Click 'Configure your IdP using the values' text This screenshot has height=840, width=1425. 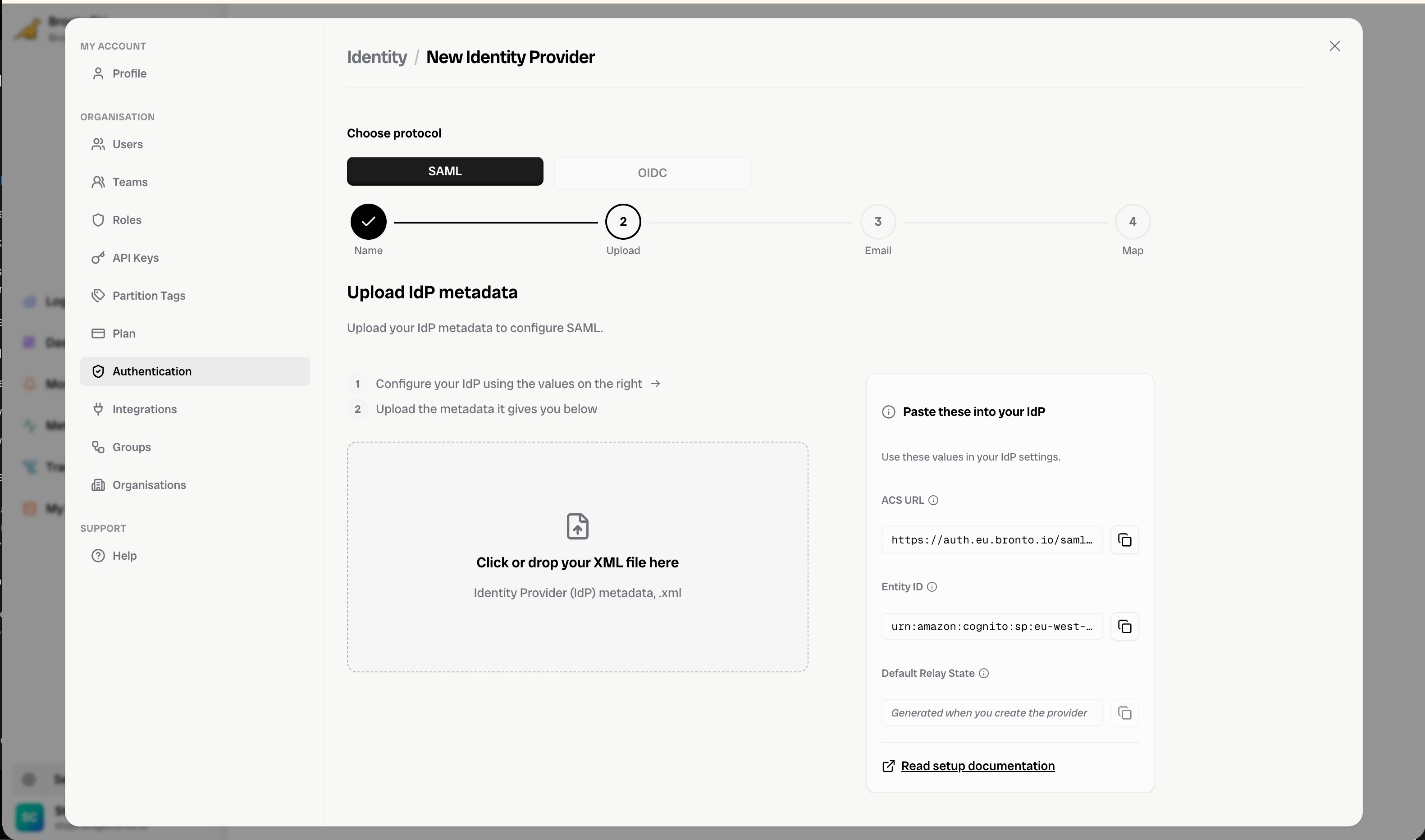click(509, 384)
